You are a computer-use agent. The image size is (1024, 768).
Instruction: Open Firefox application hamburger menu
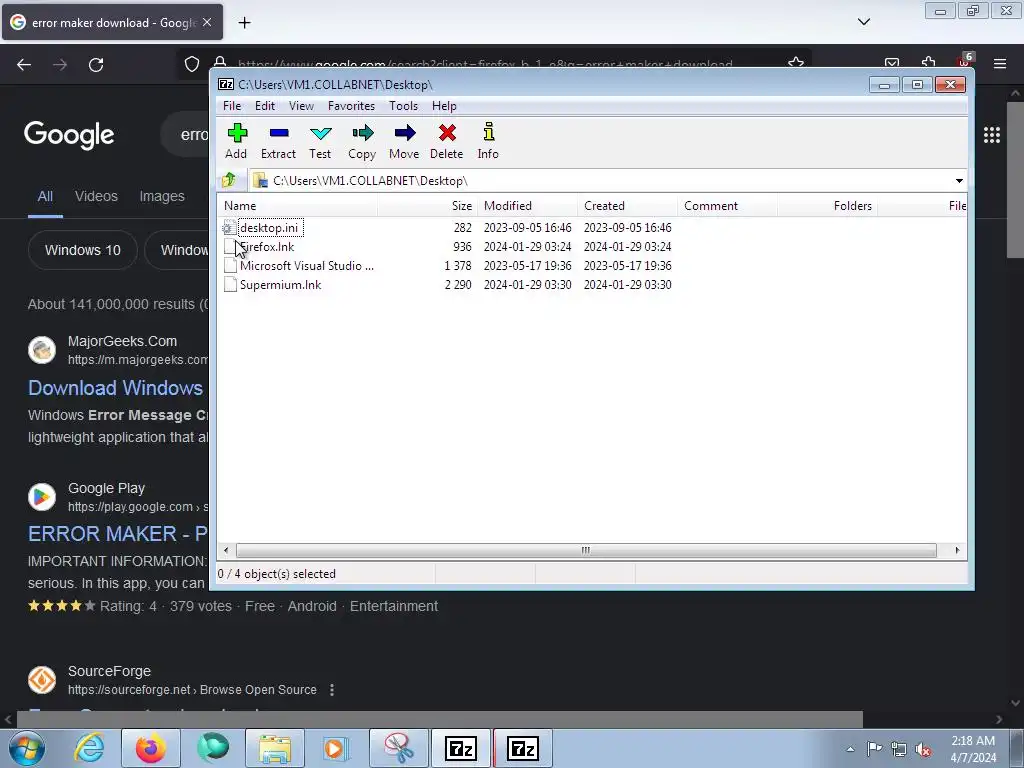point(1000,64)
